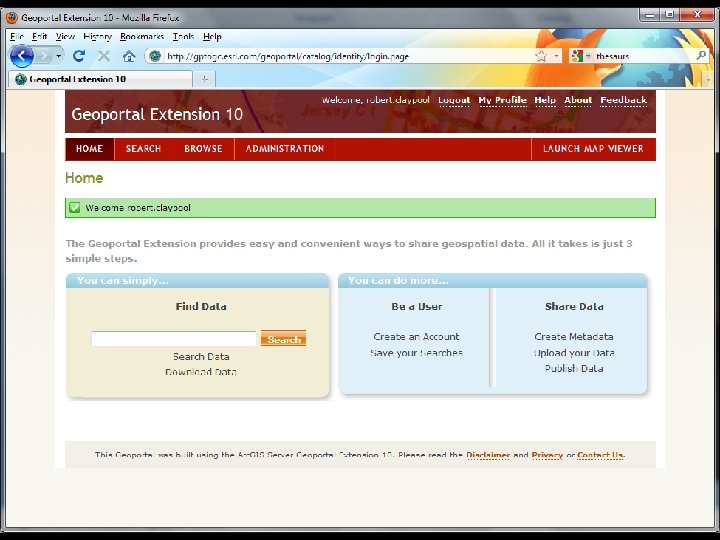
Task: Click Create Metadata
Action: [x=574, y=337]
